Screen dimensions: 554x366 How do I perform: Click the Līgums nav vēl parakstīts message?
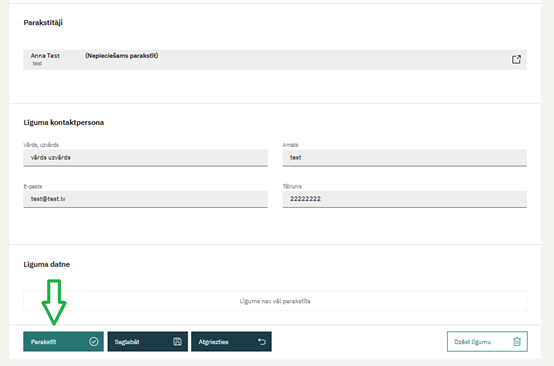(x=275, y=301)
